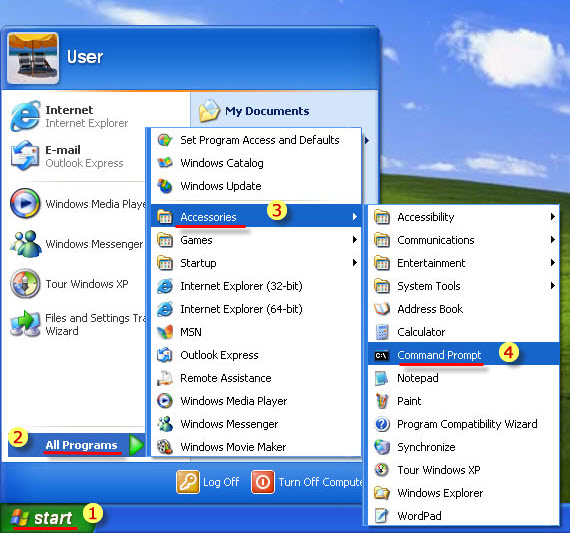The width and height of the screenshot is (570, 533).
Task: Click the Calculator text label
Action: coord(421,332)
